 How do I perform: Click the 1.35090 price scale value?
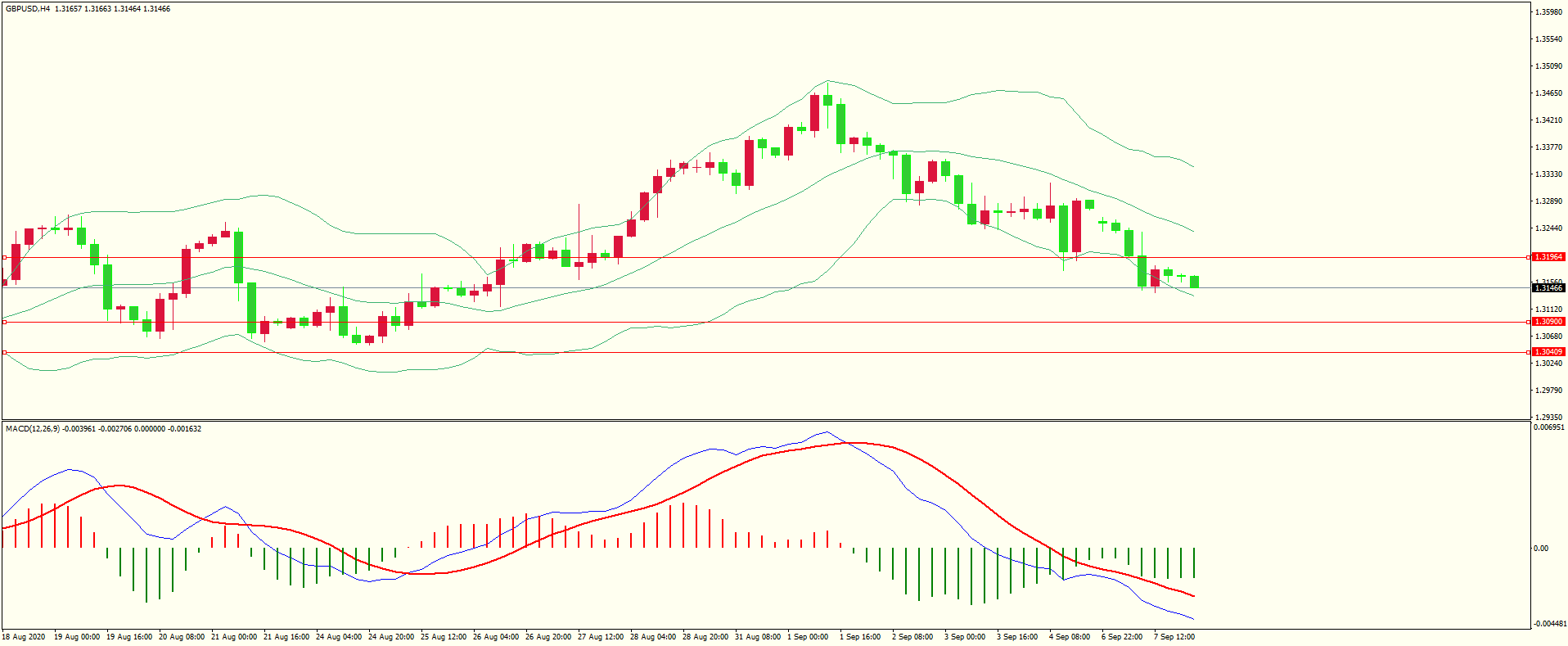coord(1548,66)
